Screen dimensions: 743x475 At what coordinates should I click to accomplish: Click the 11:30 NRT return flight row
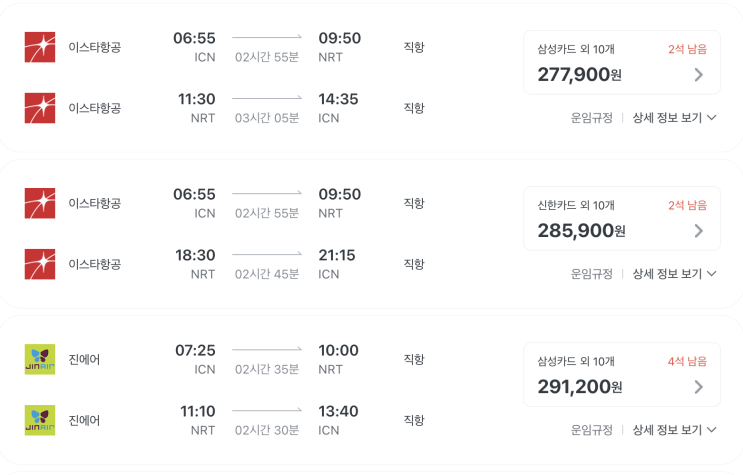[x=266, y=108]
